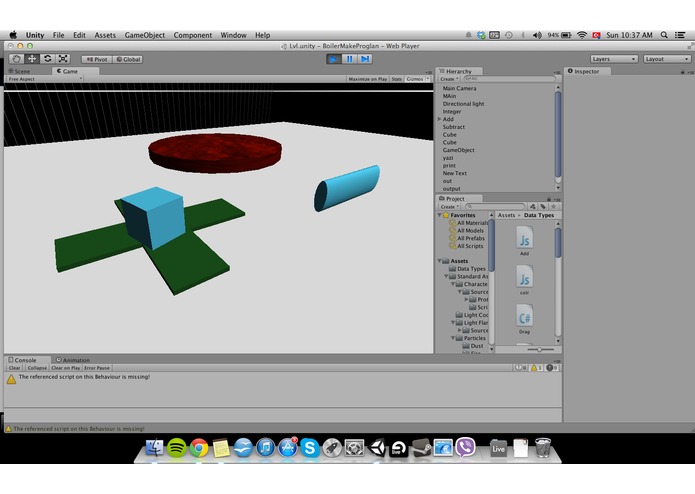
Task: Open the Layout dropdown
Action: click(x=667, y=59)
